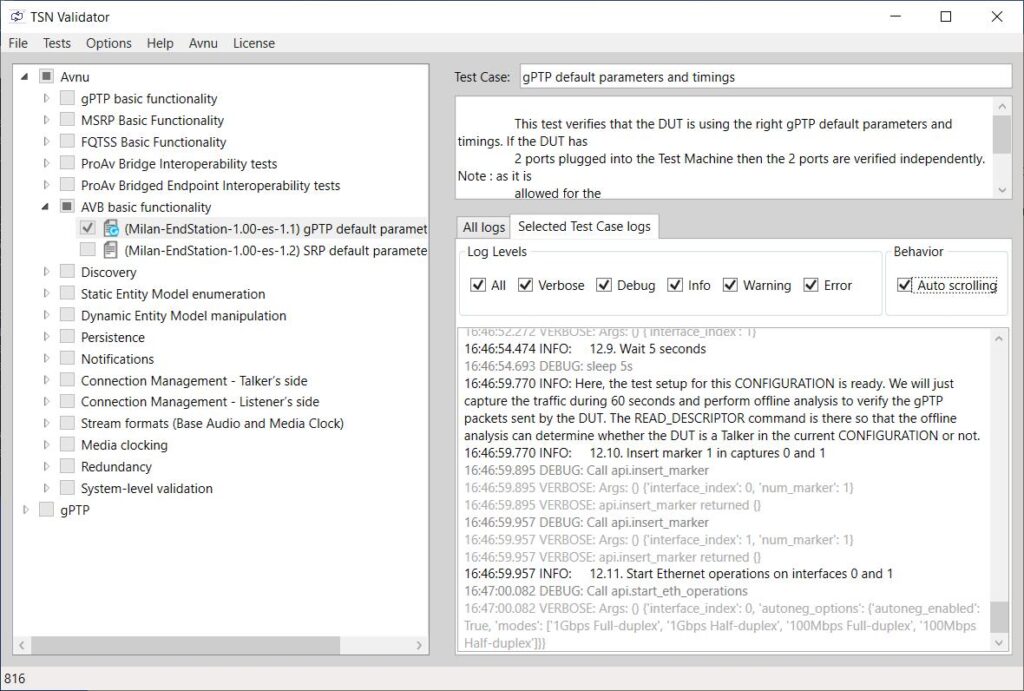Viewport: 1024px width, 691px height.
Task: Switch to the All logs tab
Action: pyautogui.click(x=483, y=227)
